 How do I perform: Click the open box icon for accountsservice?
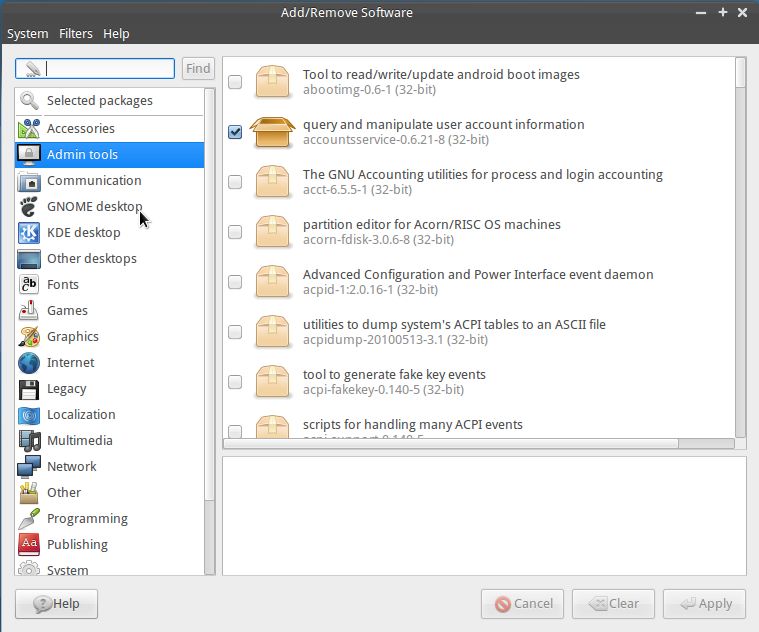pos(273,132)
